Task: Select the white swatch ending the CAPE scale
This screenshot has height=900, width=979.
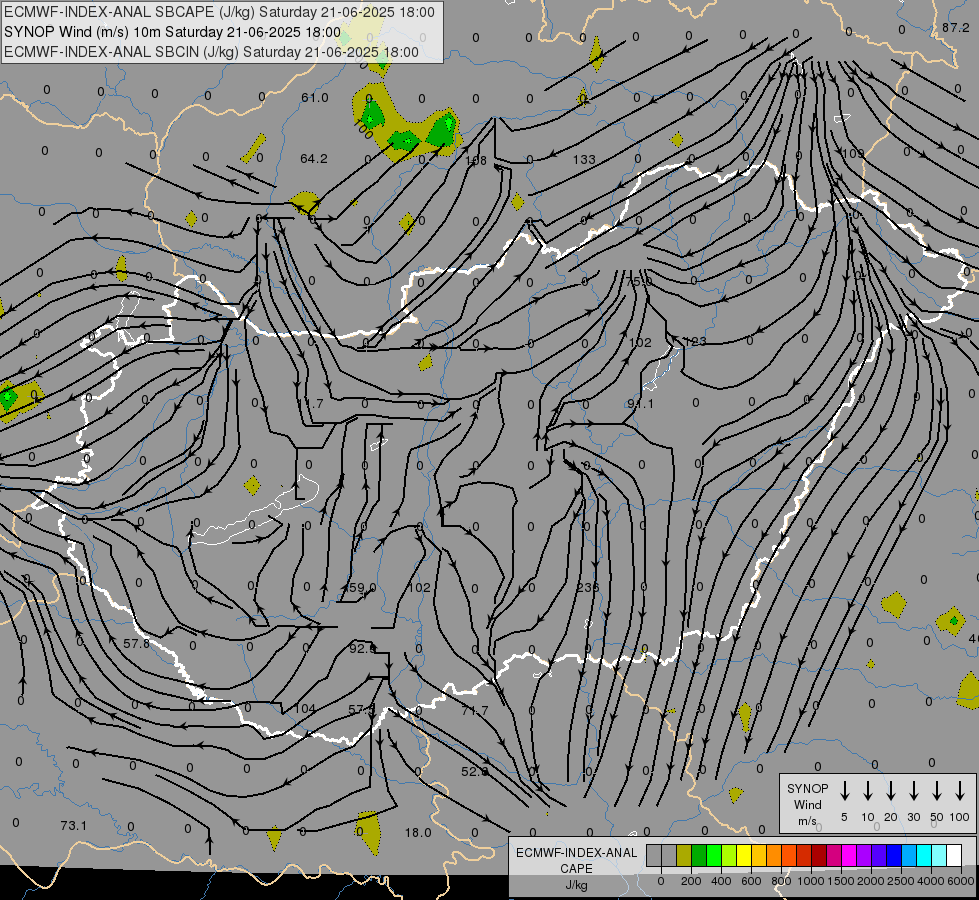Action: point(955,855)
